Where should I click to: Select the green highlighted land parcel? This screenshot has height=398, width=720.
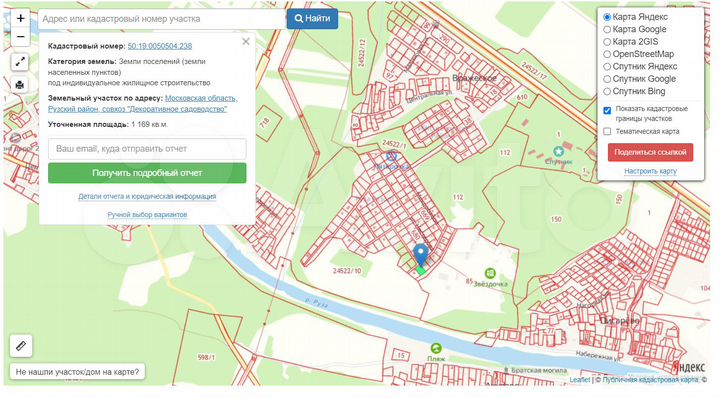pos(421,271)
